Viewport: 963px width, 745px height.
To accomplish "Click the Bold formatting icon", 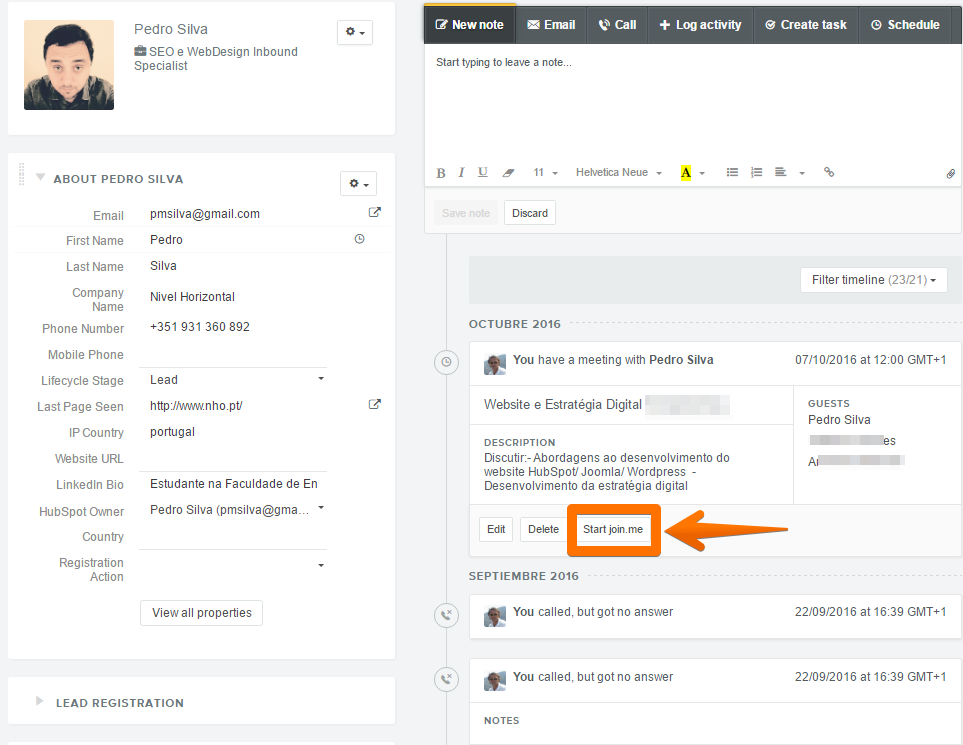I will coord(441,173).
